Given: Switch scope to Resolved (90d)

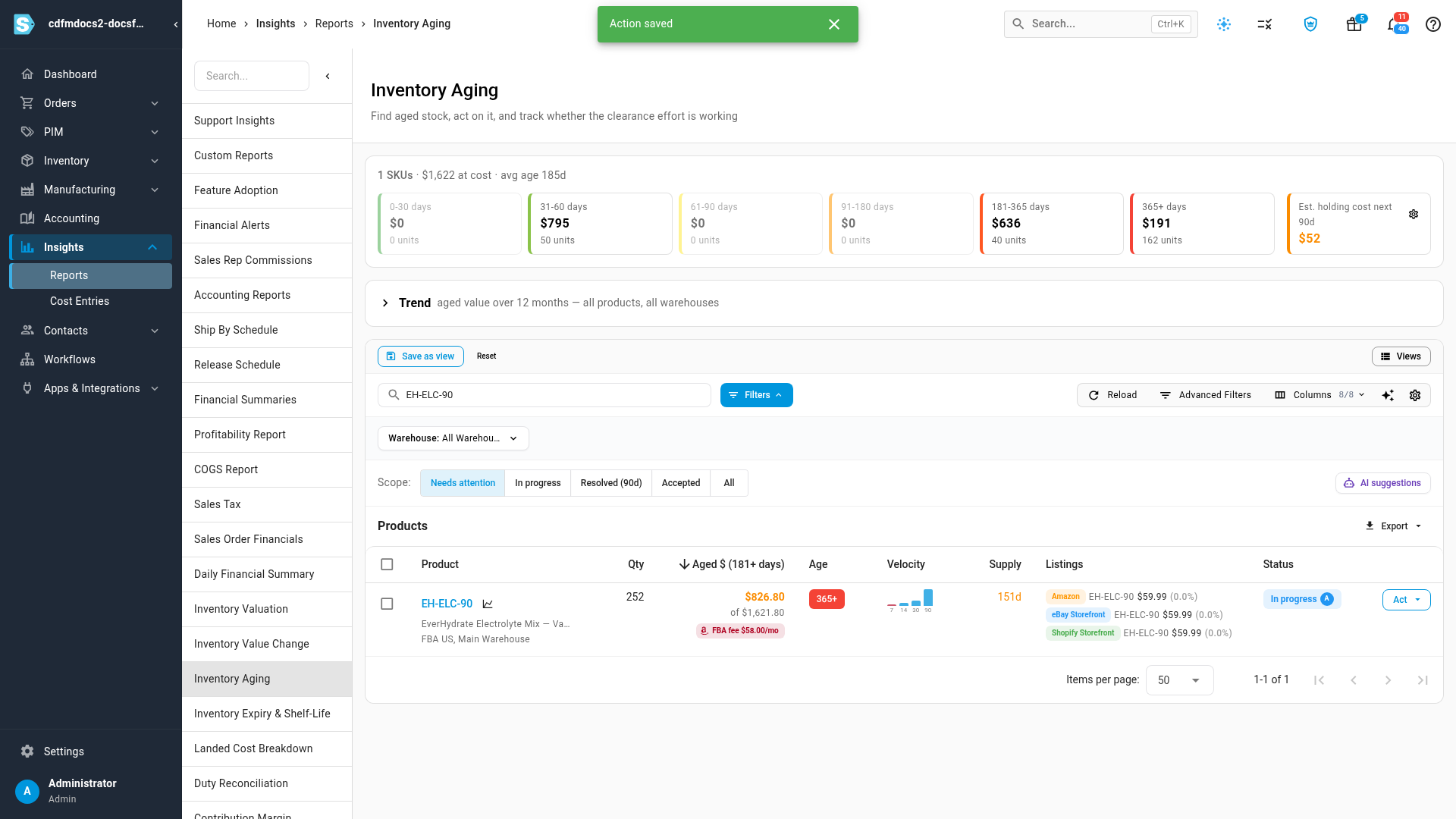Looking at the screenshot, I should pos(611,483).
